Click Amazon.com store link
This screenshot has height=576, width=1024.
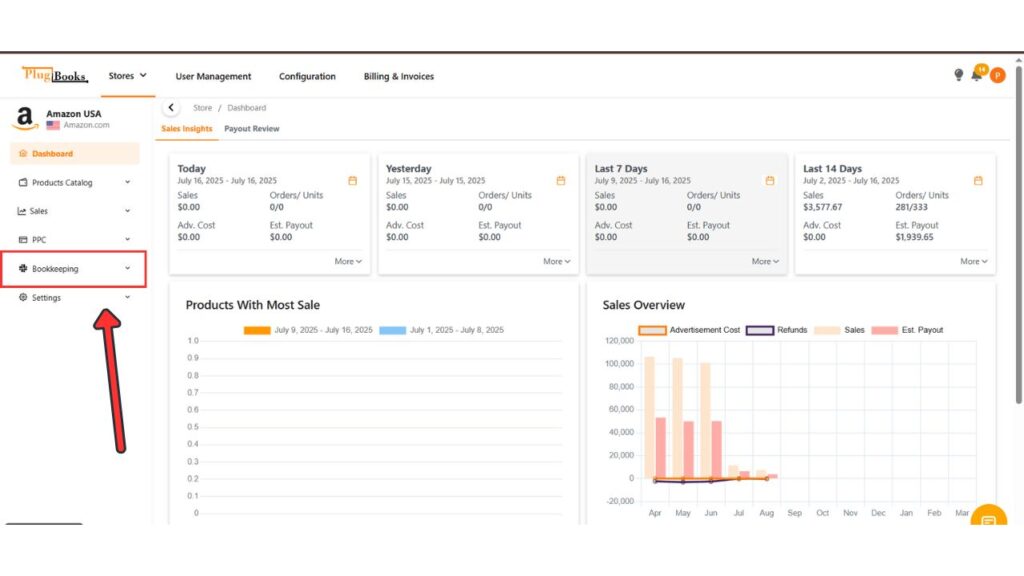(86, 125)
